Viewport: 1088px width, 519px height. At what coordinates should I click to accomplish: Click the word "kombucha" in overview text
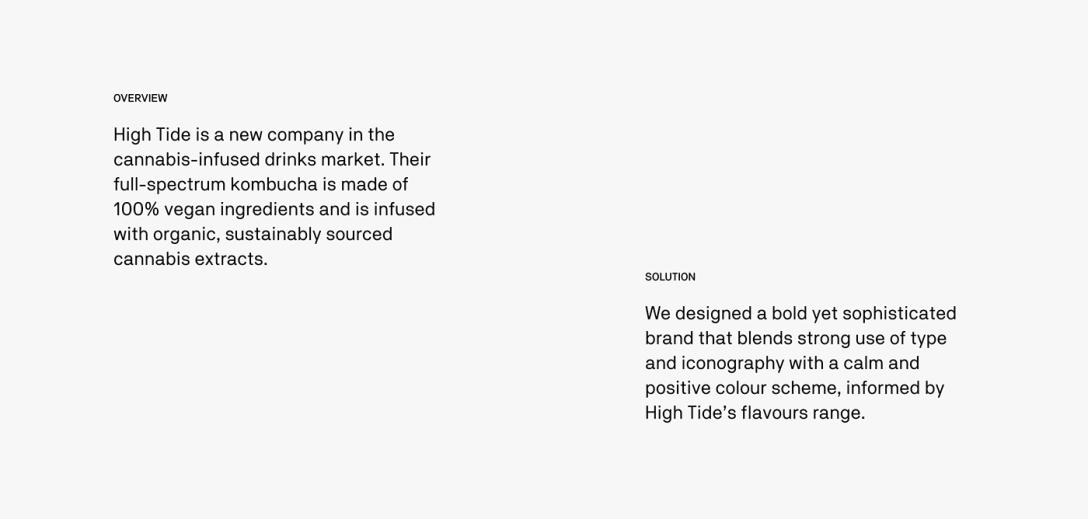(273, 184)
